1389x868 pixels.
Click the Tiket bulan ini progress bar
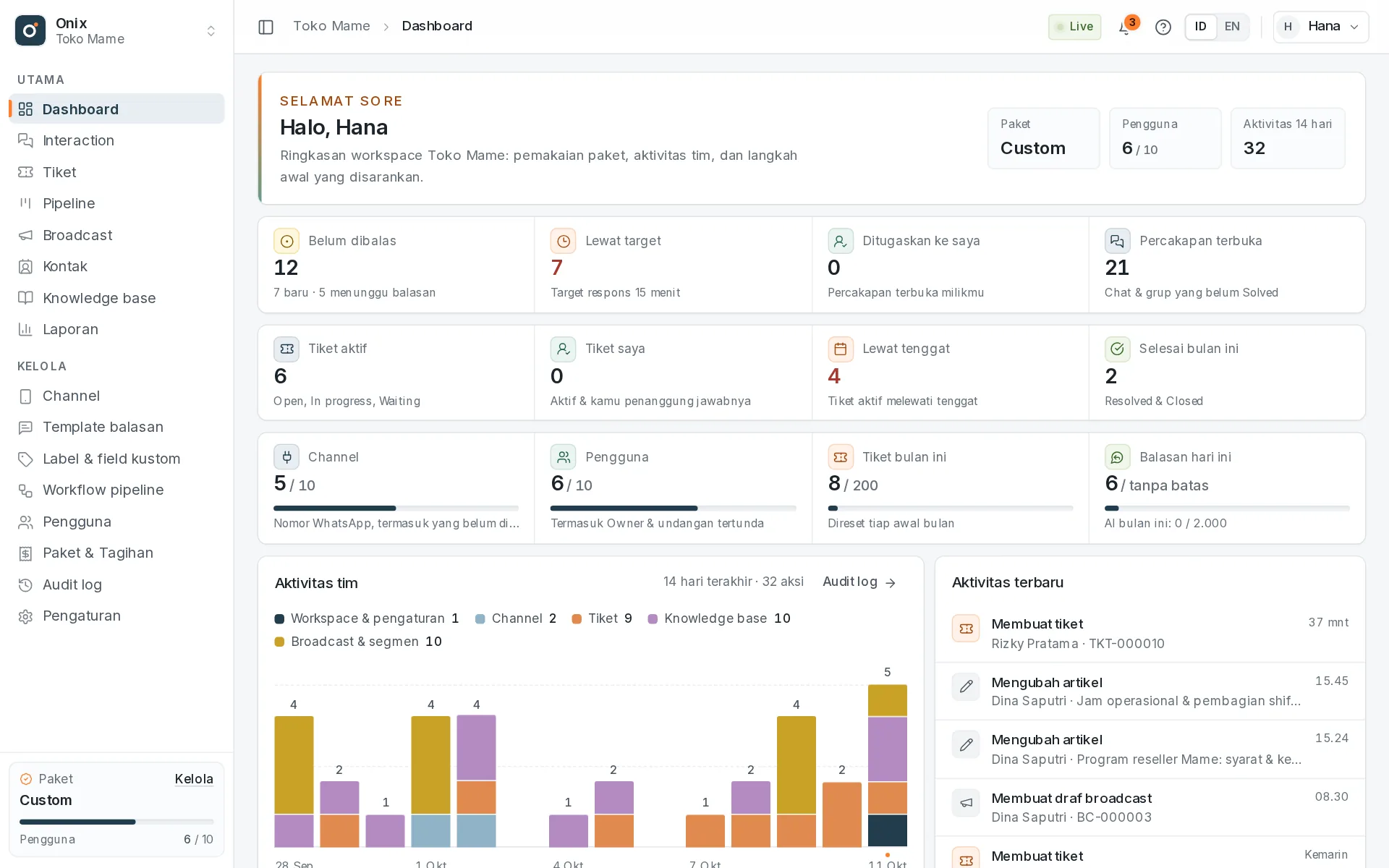tap(951, 509)
